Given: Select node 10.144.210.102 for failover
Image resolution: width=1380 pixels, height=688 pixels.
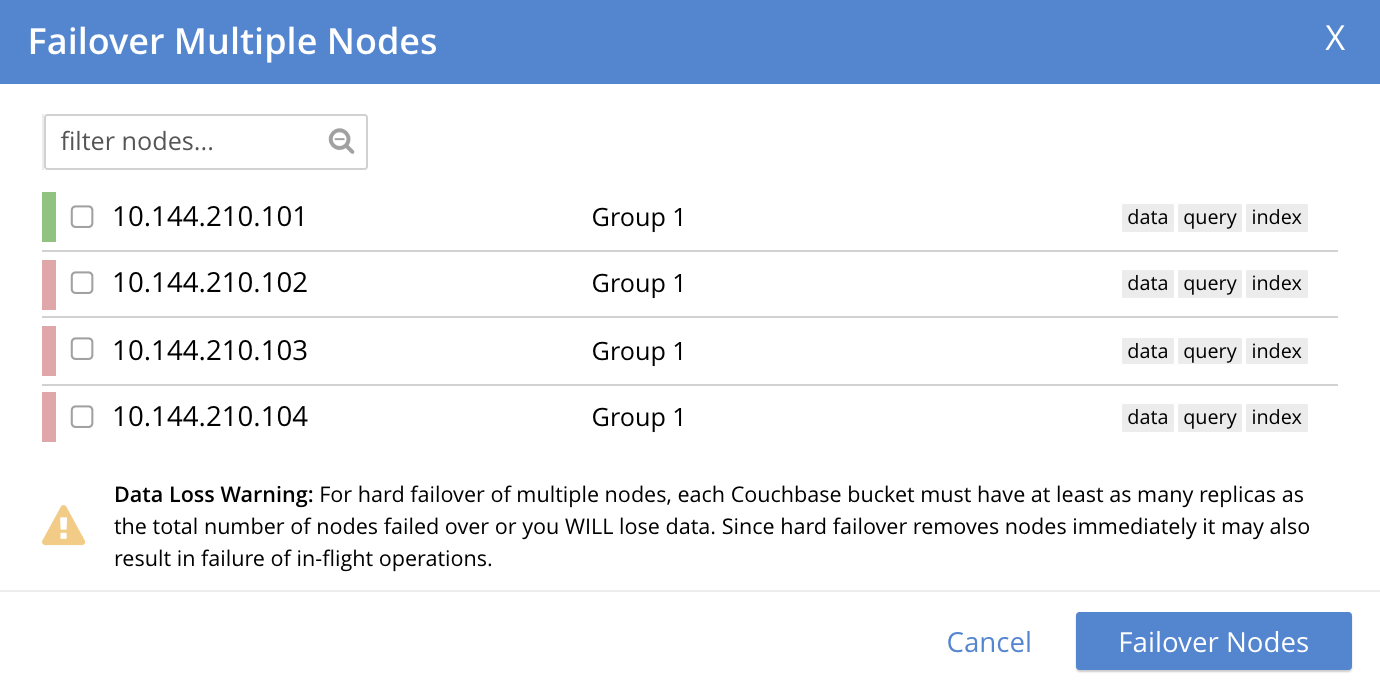Looking at the screenshot, I should 81,283.
